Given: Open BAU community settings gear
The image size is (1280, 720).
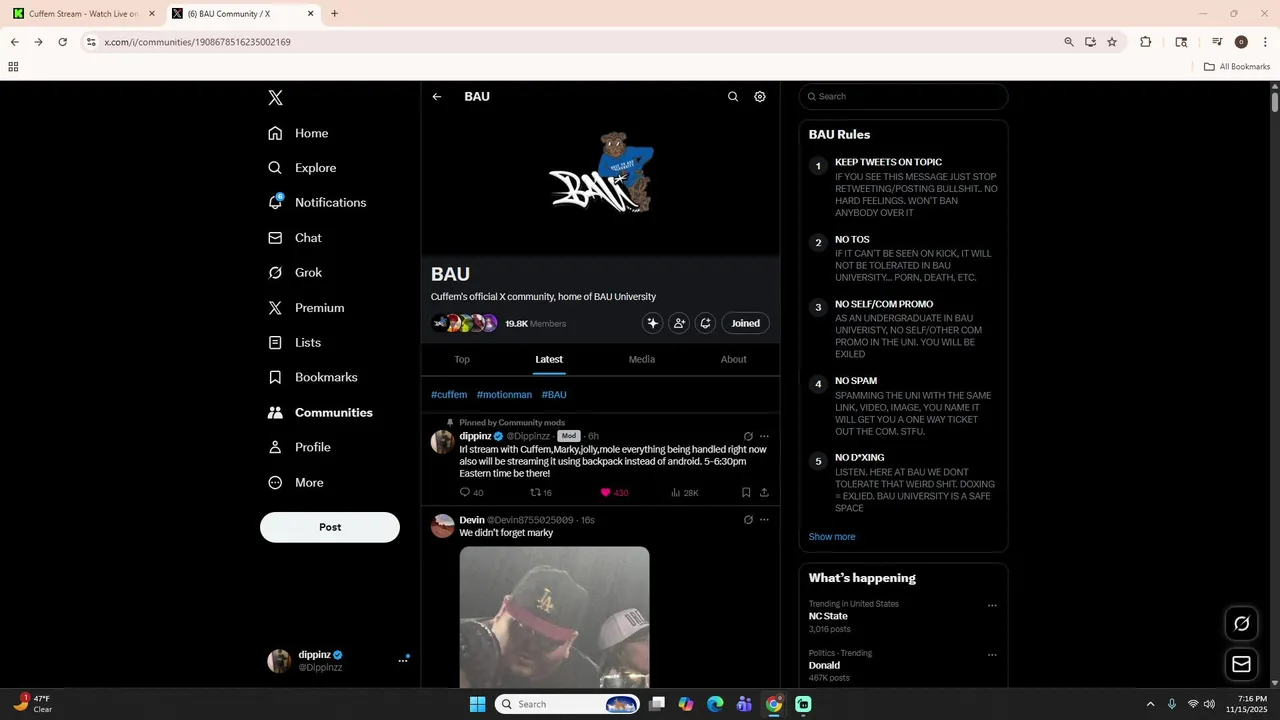Looking at the screenshot, I should pos(760,97).
